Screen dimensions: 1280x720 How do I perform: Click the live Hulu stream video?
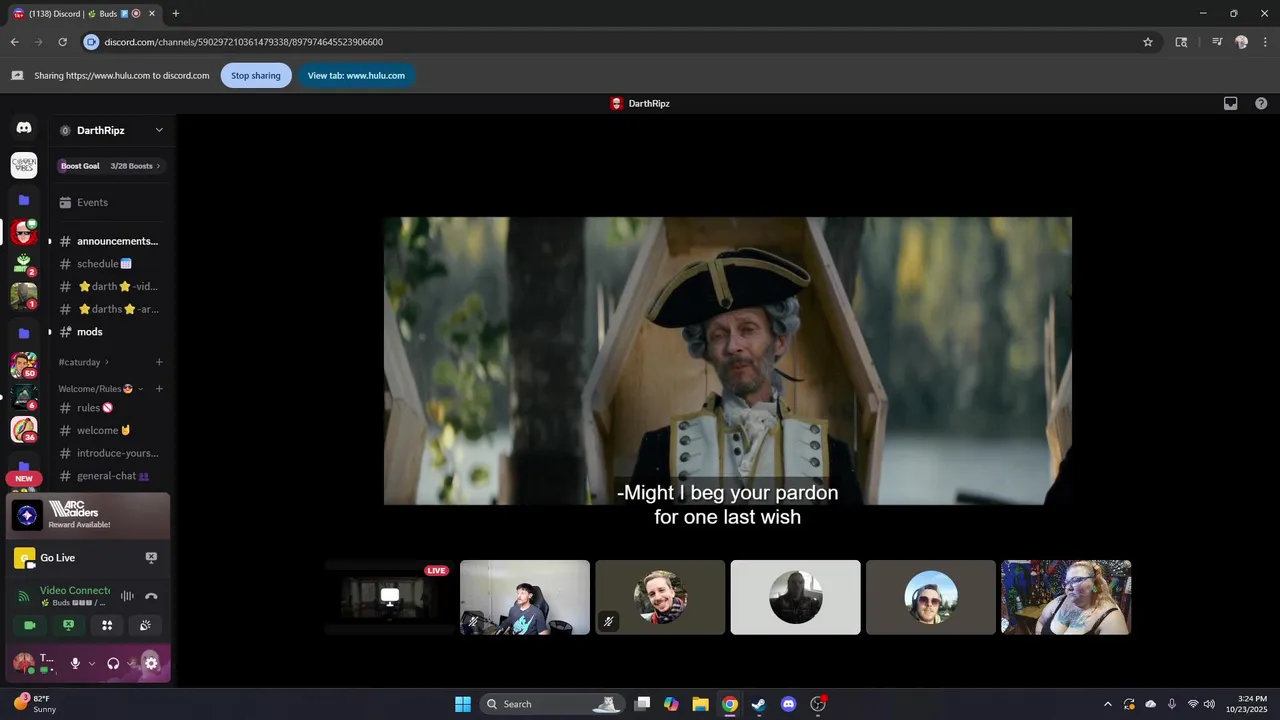click(x=728, y=361)
